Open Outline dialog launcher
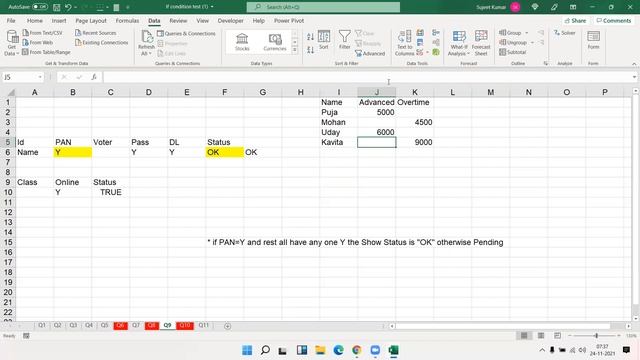The height and width of the screenshot is (360, 640). pyautogui.click(x=546, y=64)
